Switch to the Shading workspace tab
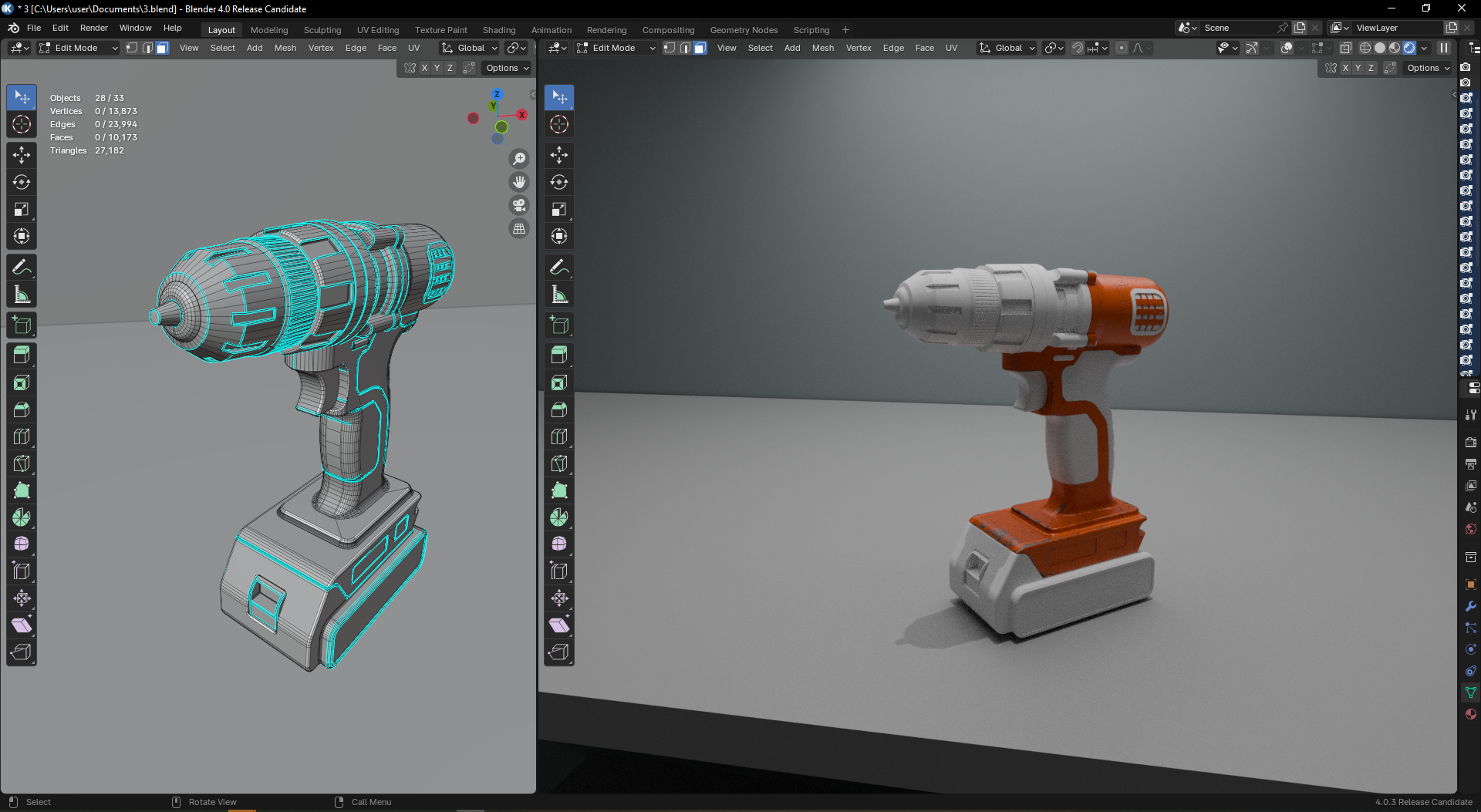The image size is (1481, 812). pos(499,30)
